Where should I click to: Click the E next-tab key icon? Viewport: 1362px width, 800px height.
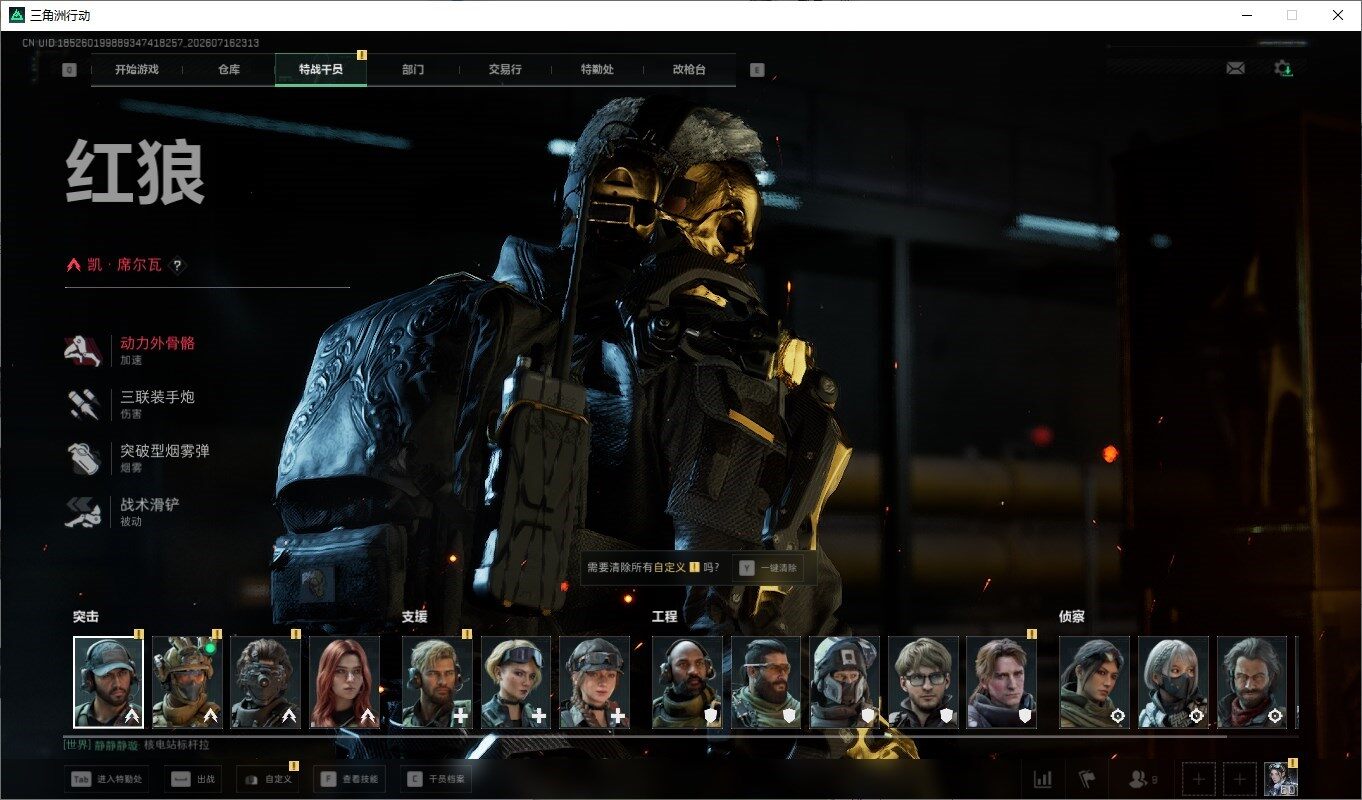pos(757,70)
